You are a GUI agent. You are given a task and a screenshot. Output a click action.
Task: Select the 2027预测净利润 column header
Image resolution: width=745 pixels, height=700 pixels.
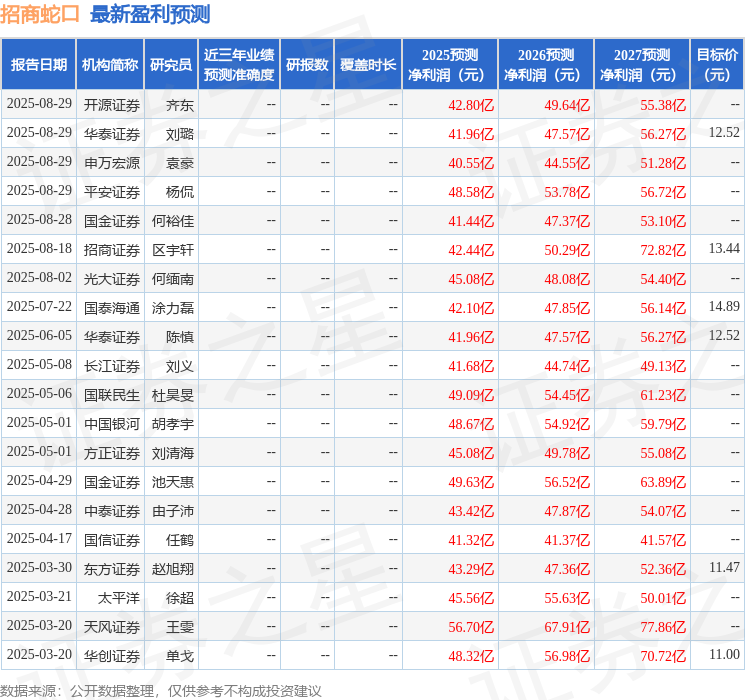coord(642,65)
